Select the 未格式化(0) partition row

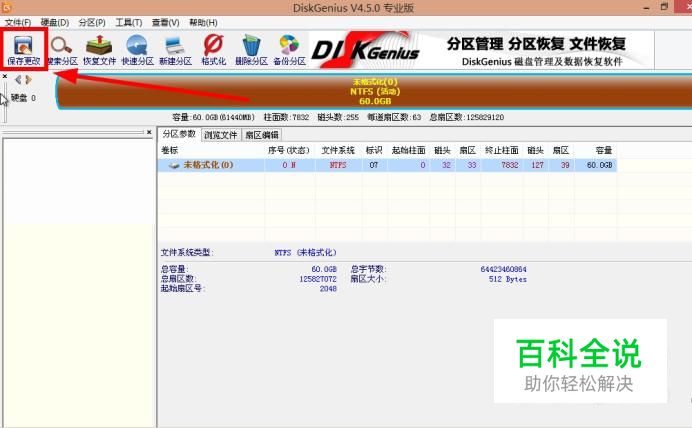click(x=387, y=165)
